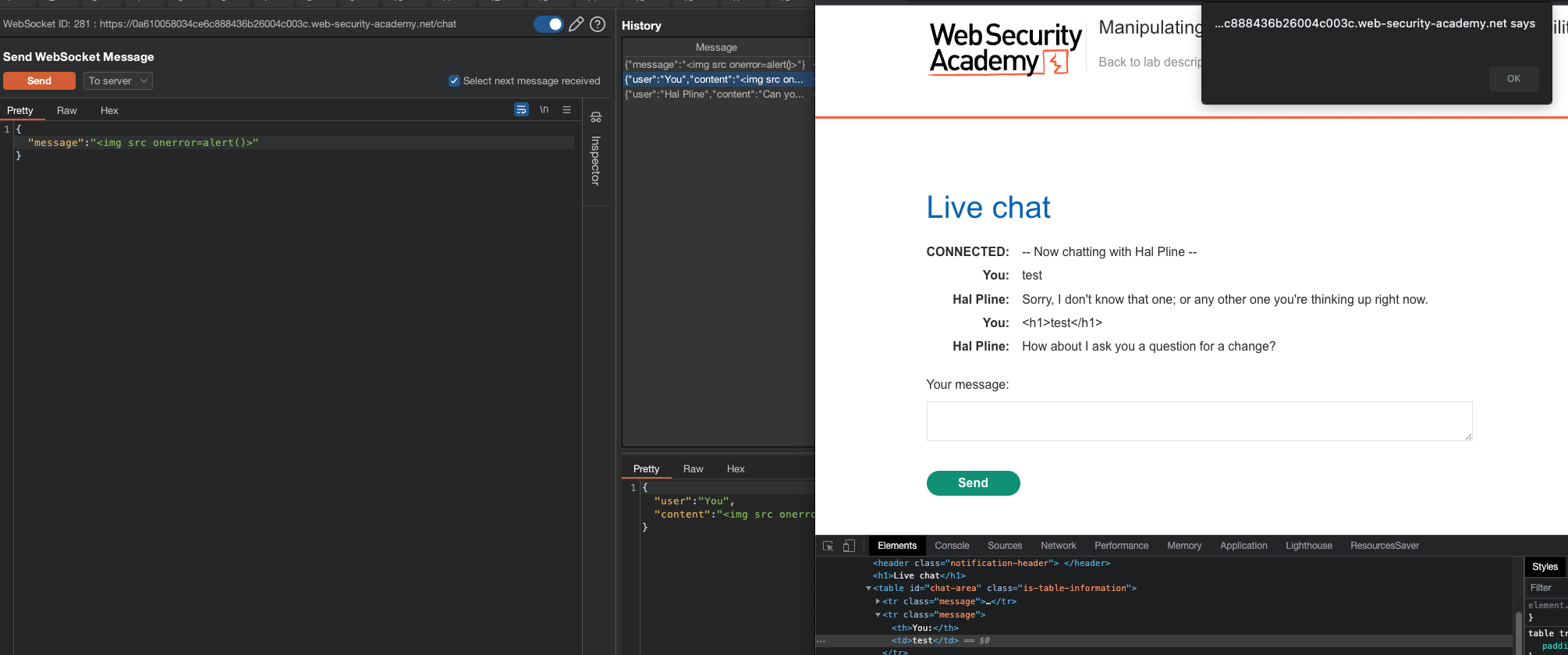Viewport: 1568px width, 655px height.
Task: Open the To server direction dropdown
Action: (118, 81)
